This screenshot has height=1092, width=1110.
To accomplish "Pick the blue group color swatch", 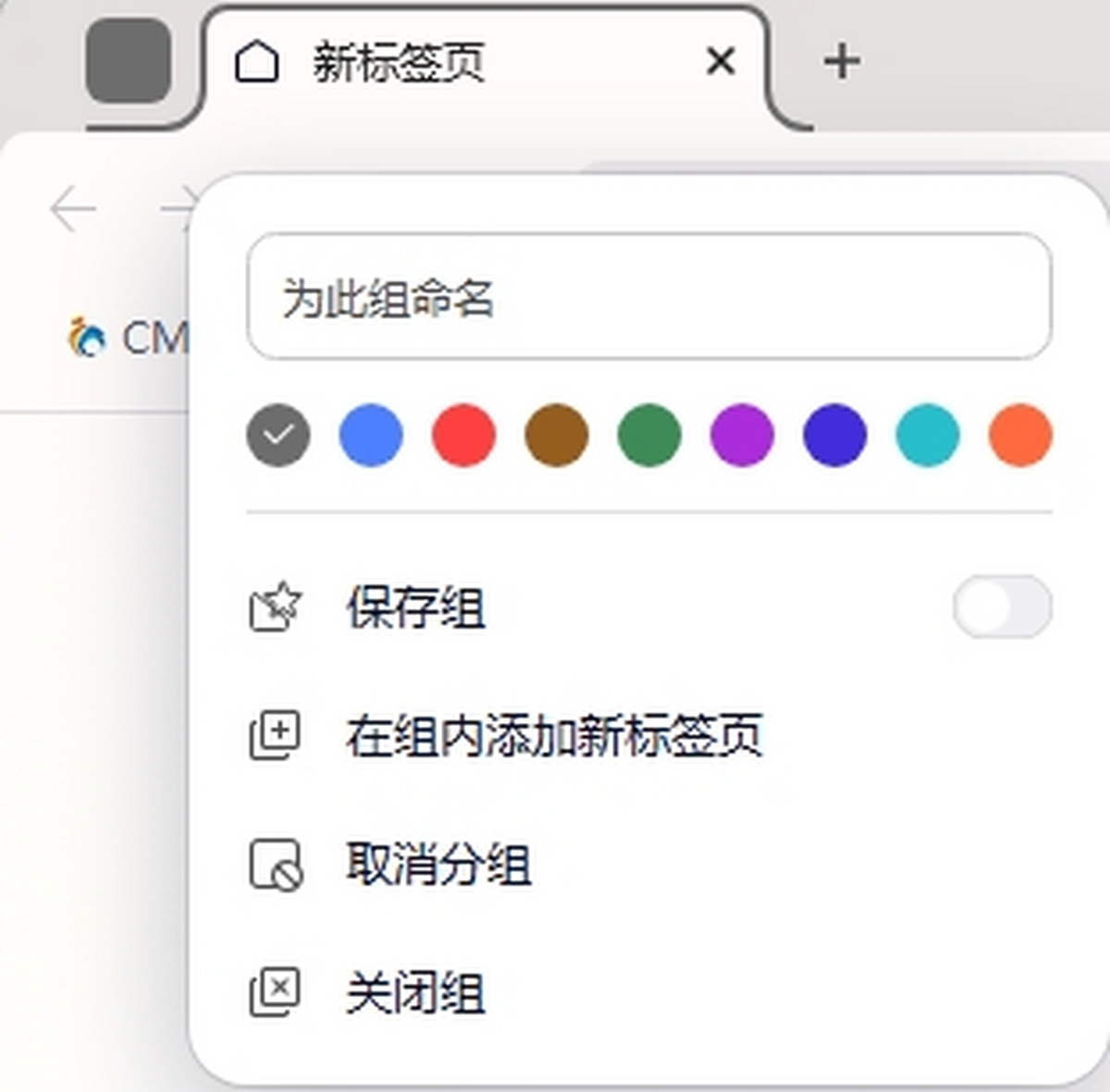I will pyautogui.click(x=370, y=436).
